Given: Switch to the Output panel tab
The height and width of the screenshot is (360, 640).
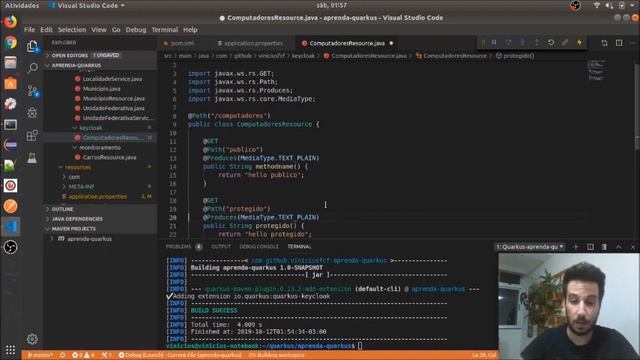Looking at the screenshot, I should tap(221, 247).
